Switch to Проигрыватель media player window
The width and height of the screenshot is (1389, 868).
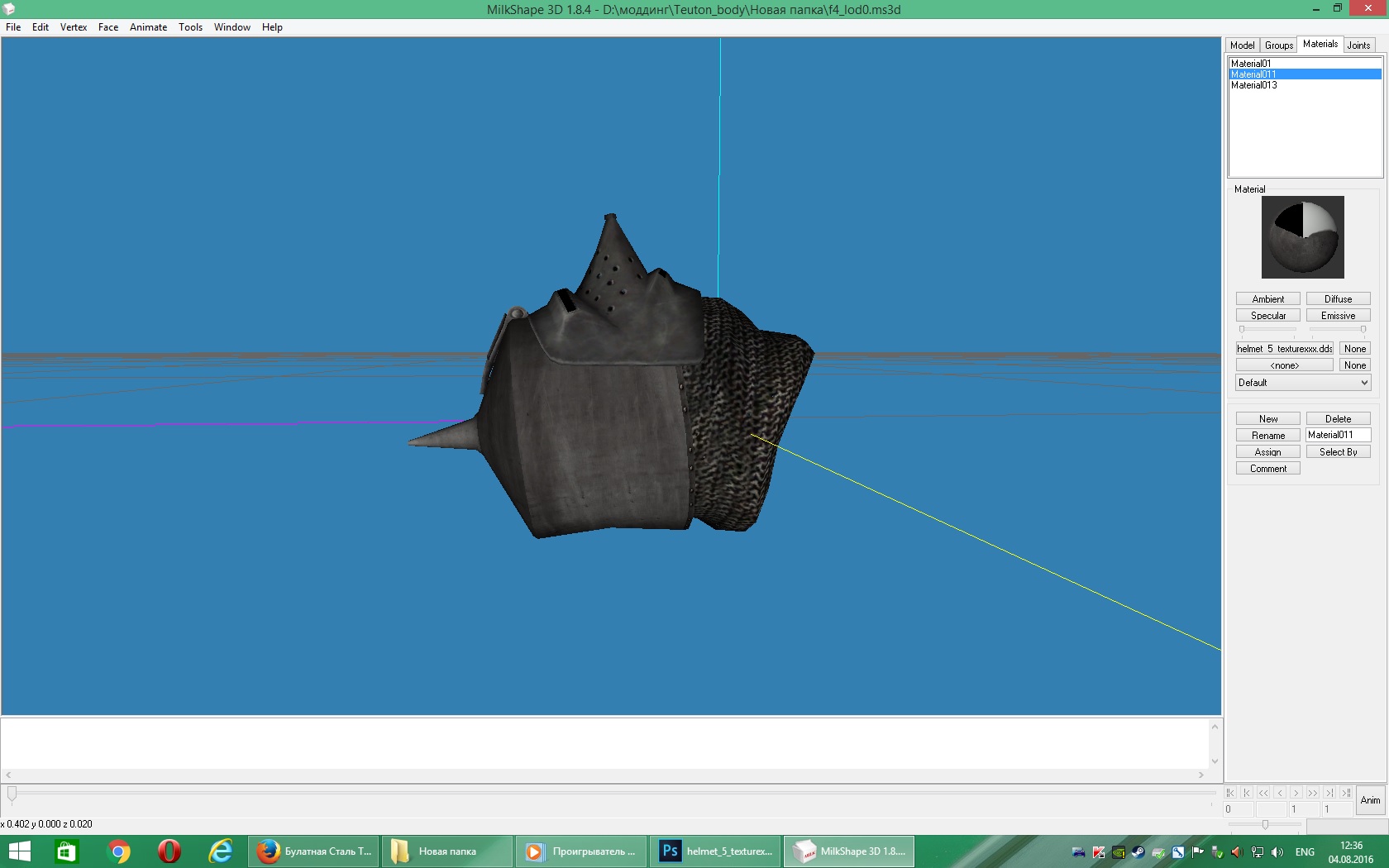click(x=581, y=851)
